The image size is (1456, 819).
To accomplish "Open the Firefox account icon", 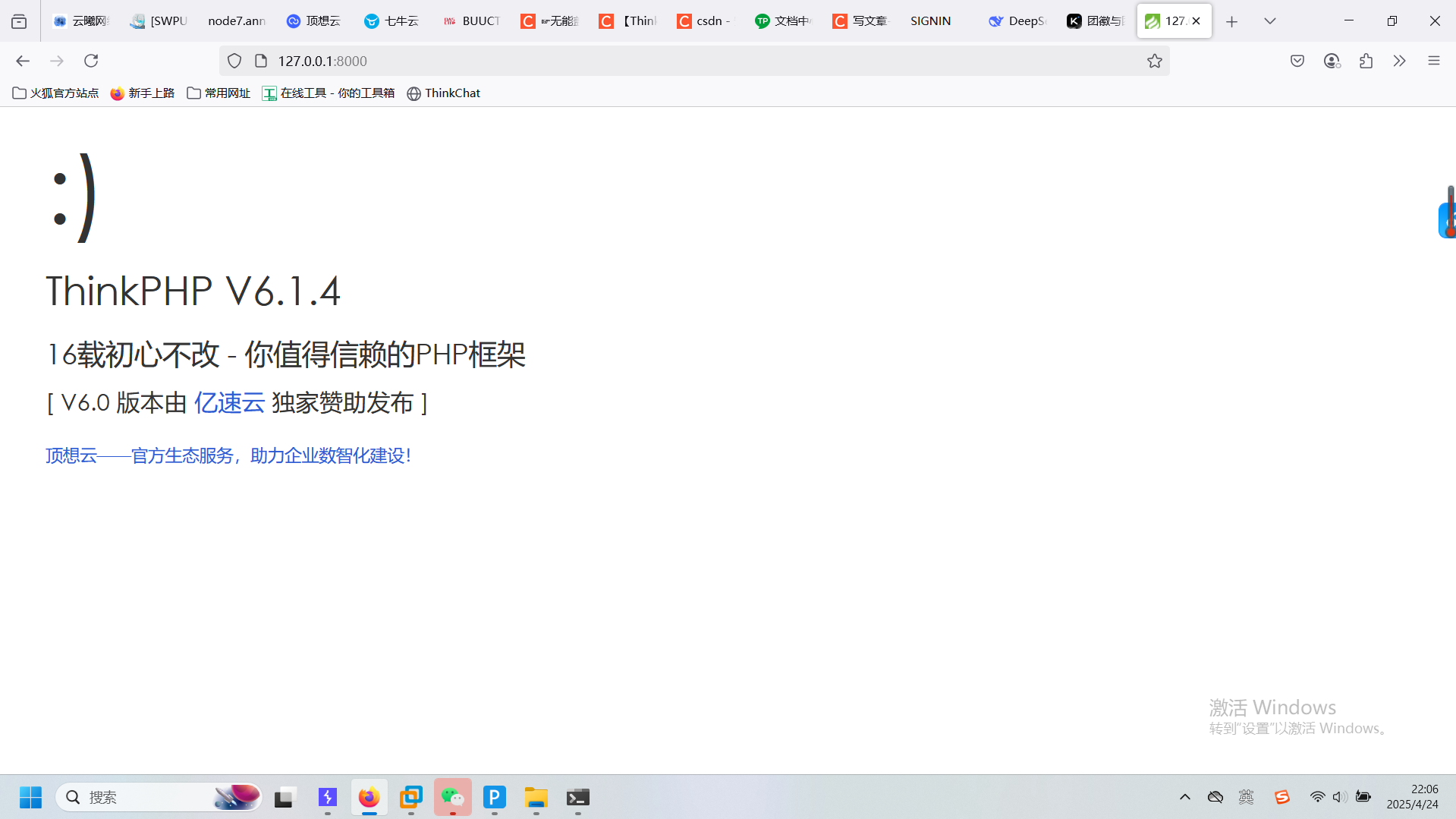I will (1332, 61).
